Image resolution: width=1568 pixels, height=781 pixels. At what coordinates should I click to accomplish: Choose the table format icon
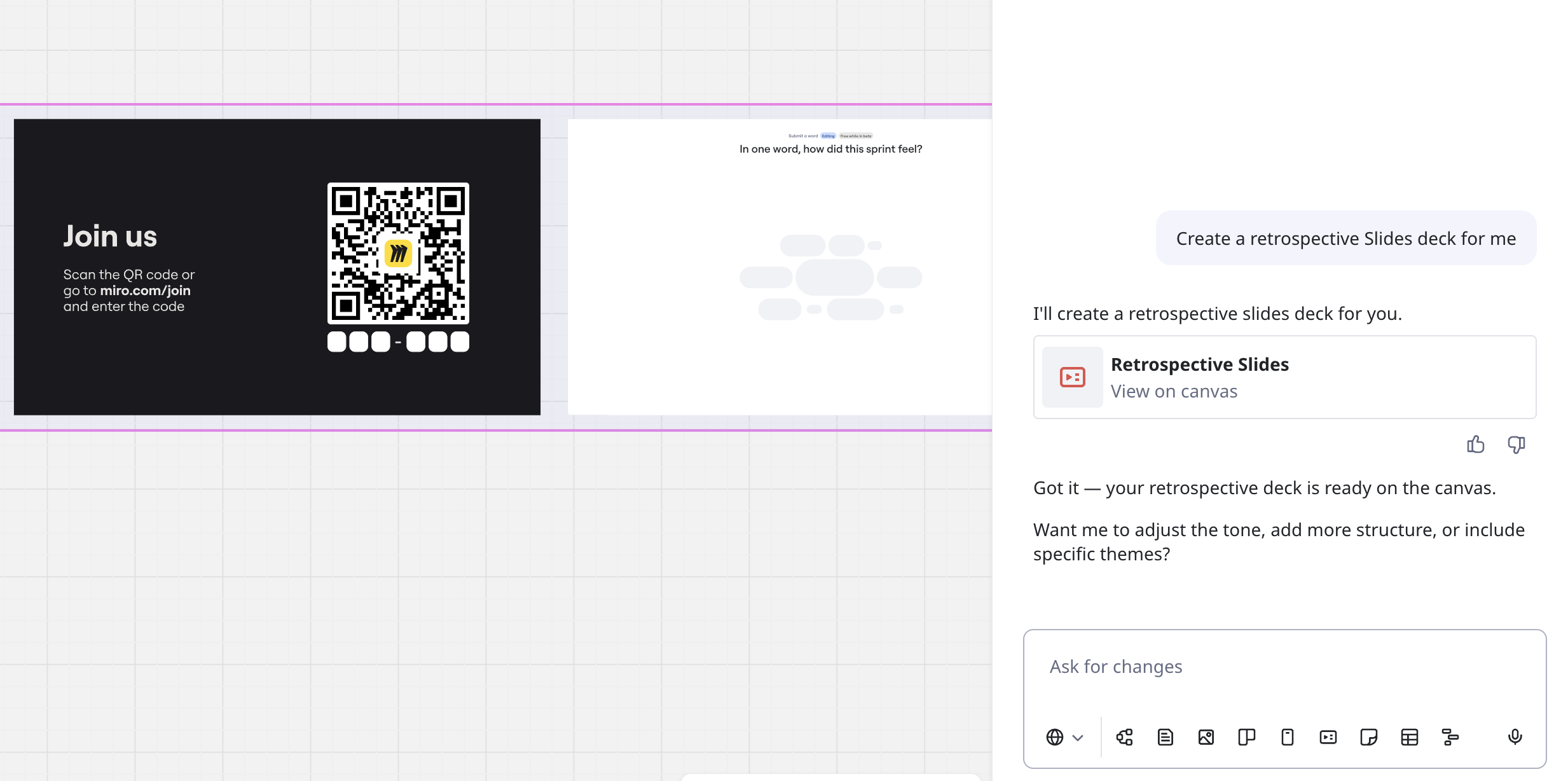[1409, 737]
